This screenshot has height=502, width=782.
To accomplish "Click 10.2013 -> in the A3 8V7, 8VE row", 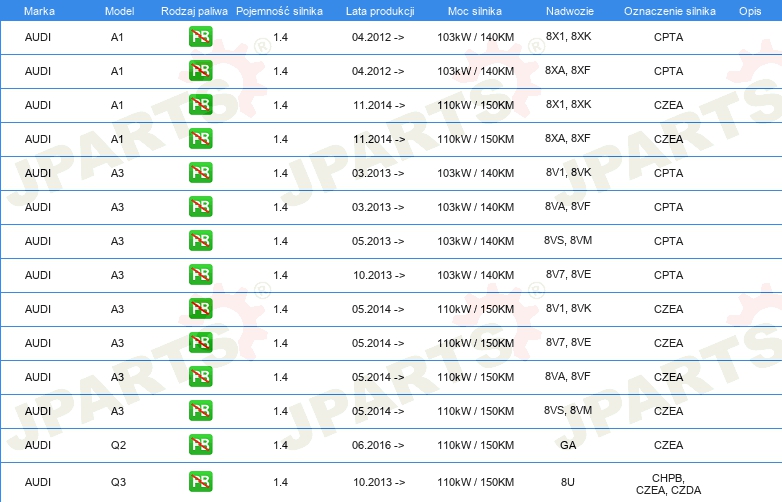I will pyautogui.click(x=379, y=275).
